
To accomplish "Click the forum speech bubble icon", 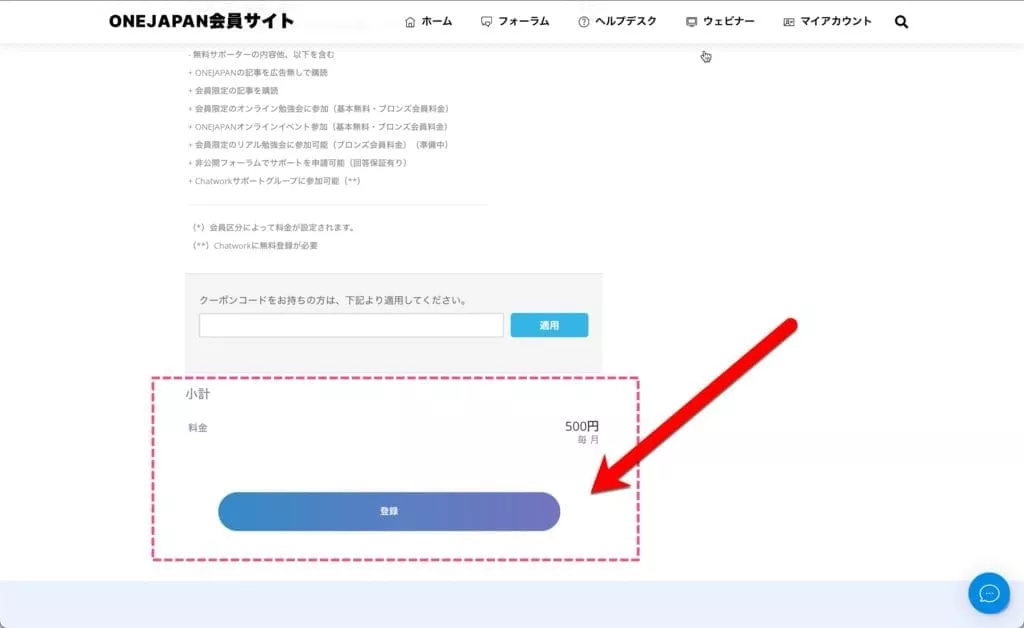I will pyautogui.click(x=486, y=22).
